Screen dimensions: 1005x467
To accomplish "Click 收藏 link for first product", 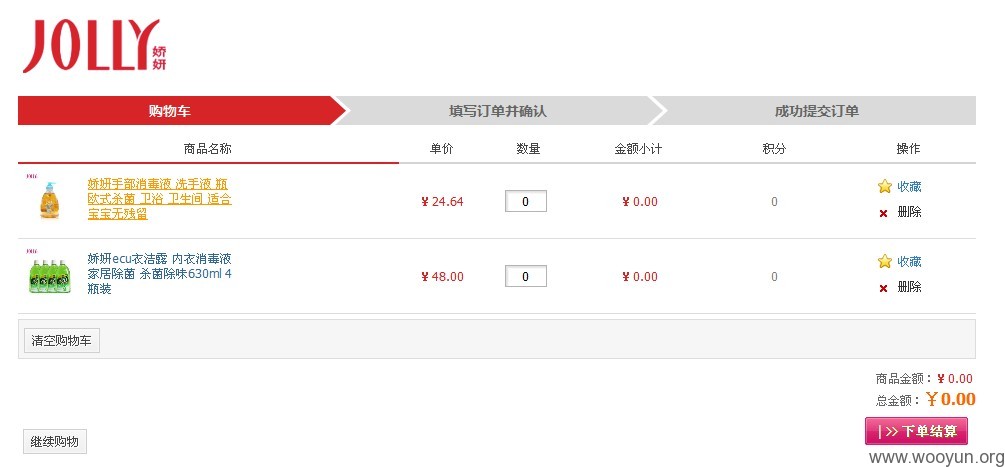I will [909, 186].
